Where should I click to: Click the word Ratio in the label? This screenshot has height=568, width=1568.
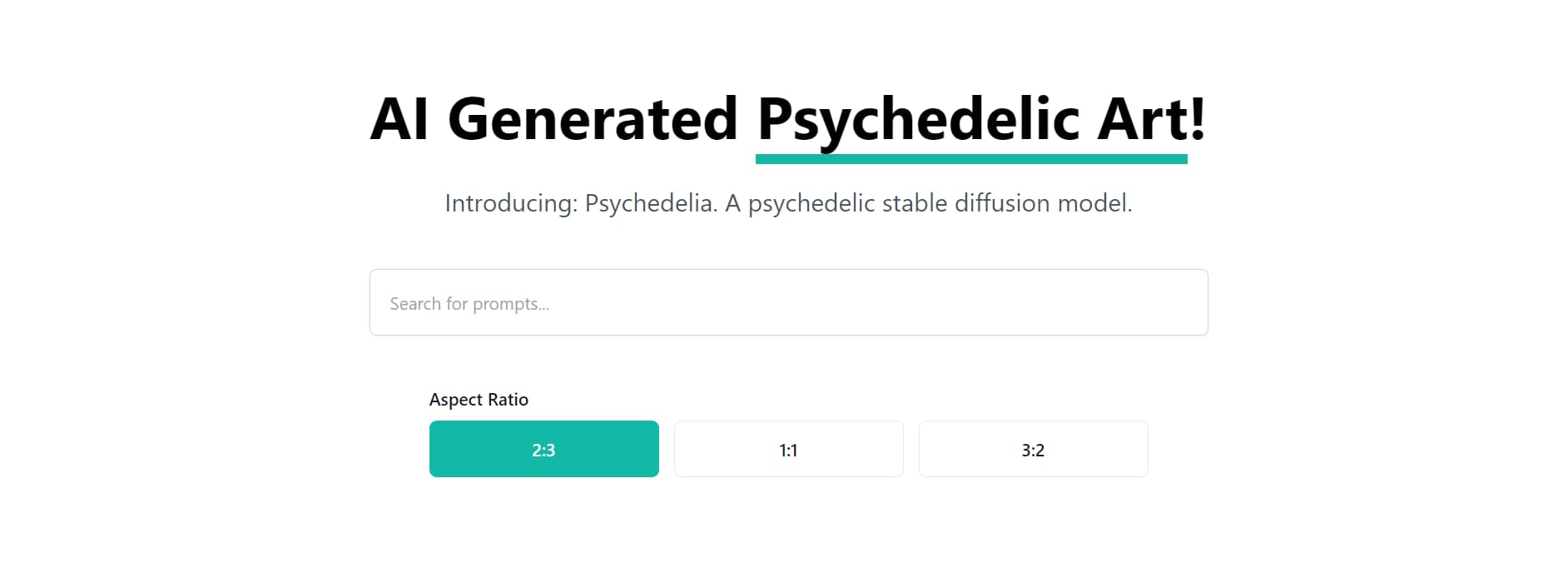(x=509, y=400)
